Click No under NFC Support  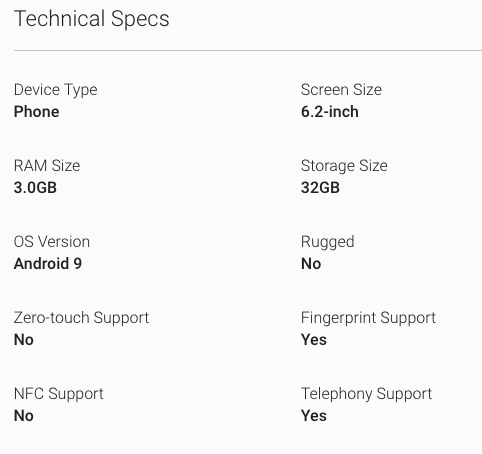[x=24, y=416]
